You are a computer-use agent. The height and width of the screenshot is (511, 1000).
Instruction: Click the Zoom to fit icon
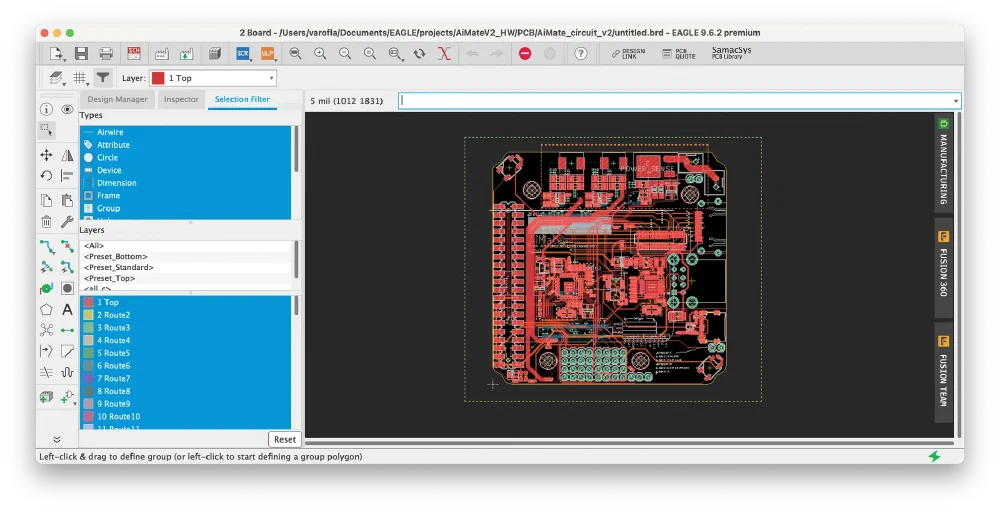point(296,53)
